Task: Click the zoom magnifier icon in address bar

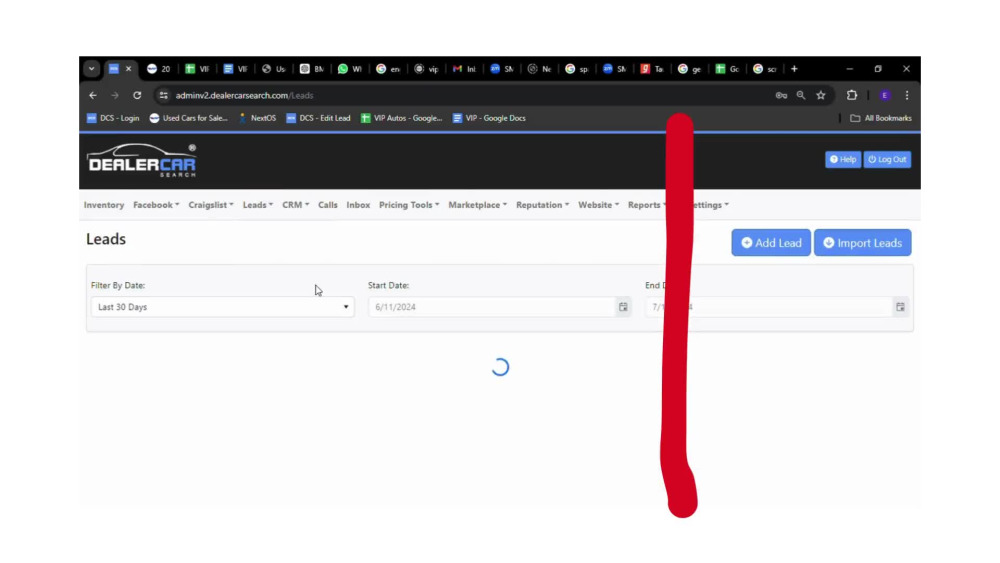Action: point(801,96)
